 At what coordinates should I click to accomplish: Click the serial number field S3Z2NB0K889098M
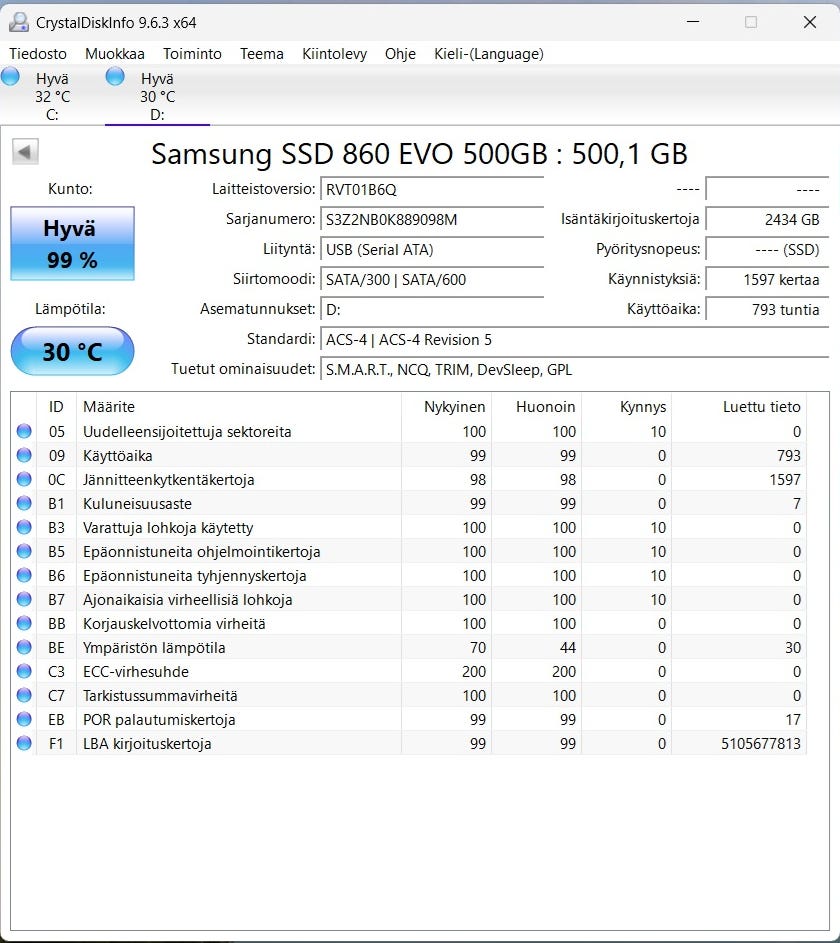(432, 220)
